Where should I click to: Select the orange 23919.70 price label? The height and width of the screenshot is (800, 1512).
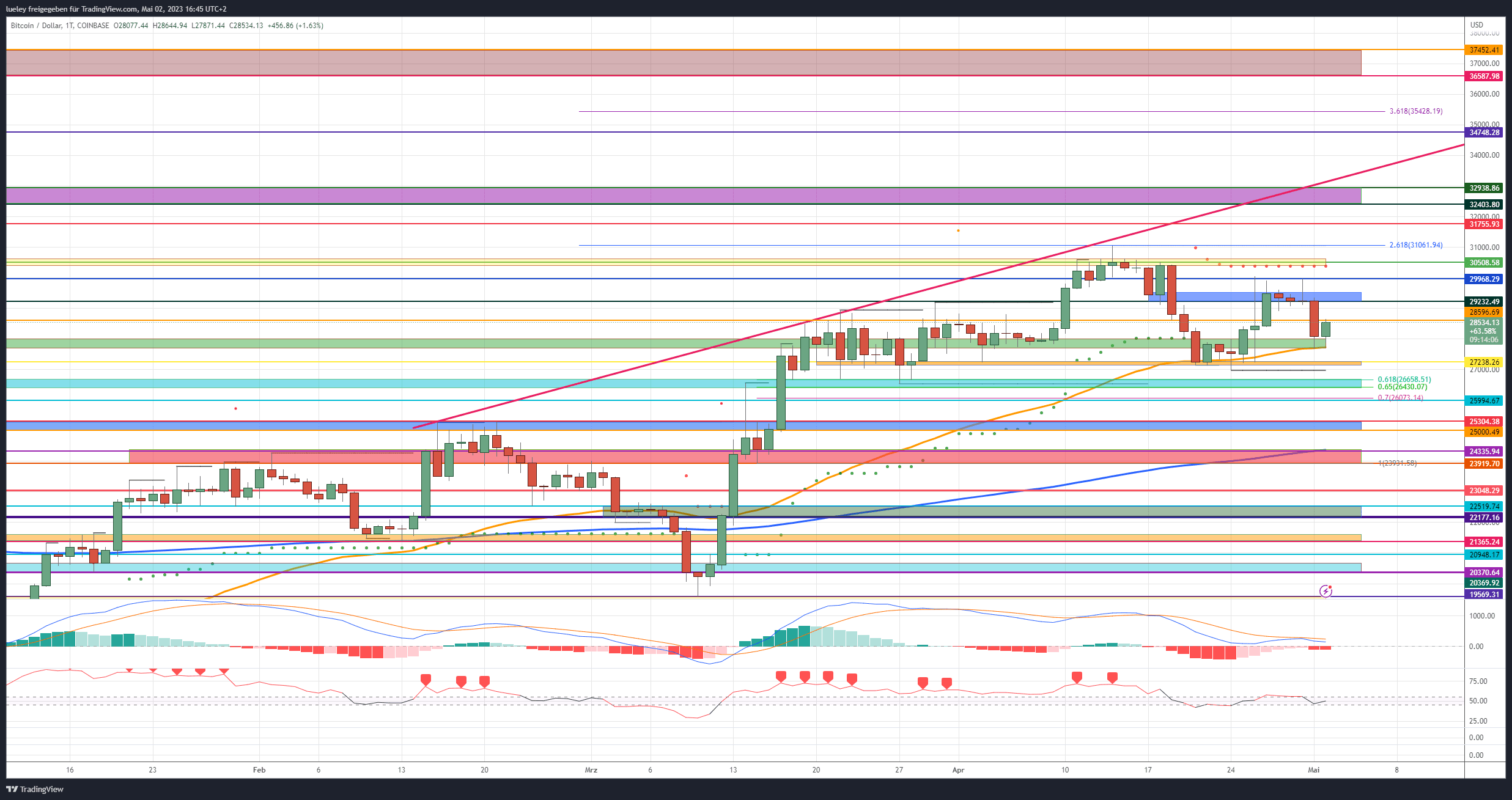point(1484,464)
